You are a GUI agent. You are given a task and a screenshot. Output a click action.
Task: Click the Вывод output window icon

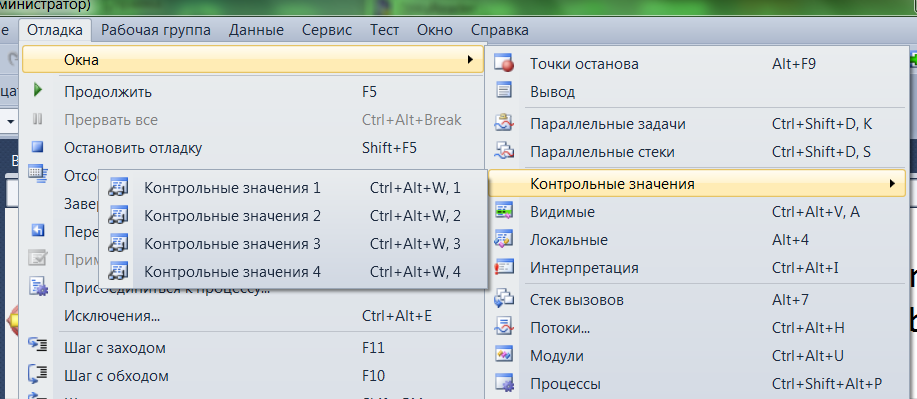point(504,91)
